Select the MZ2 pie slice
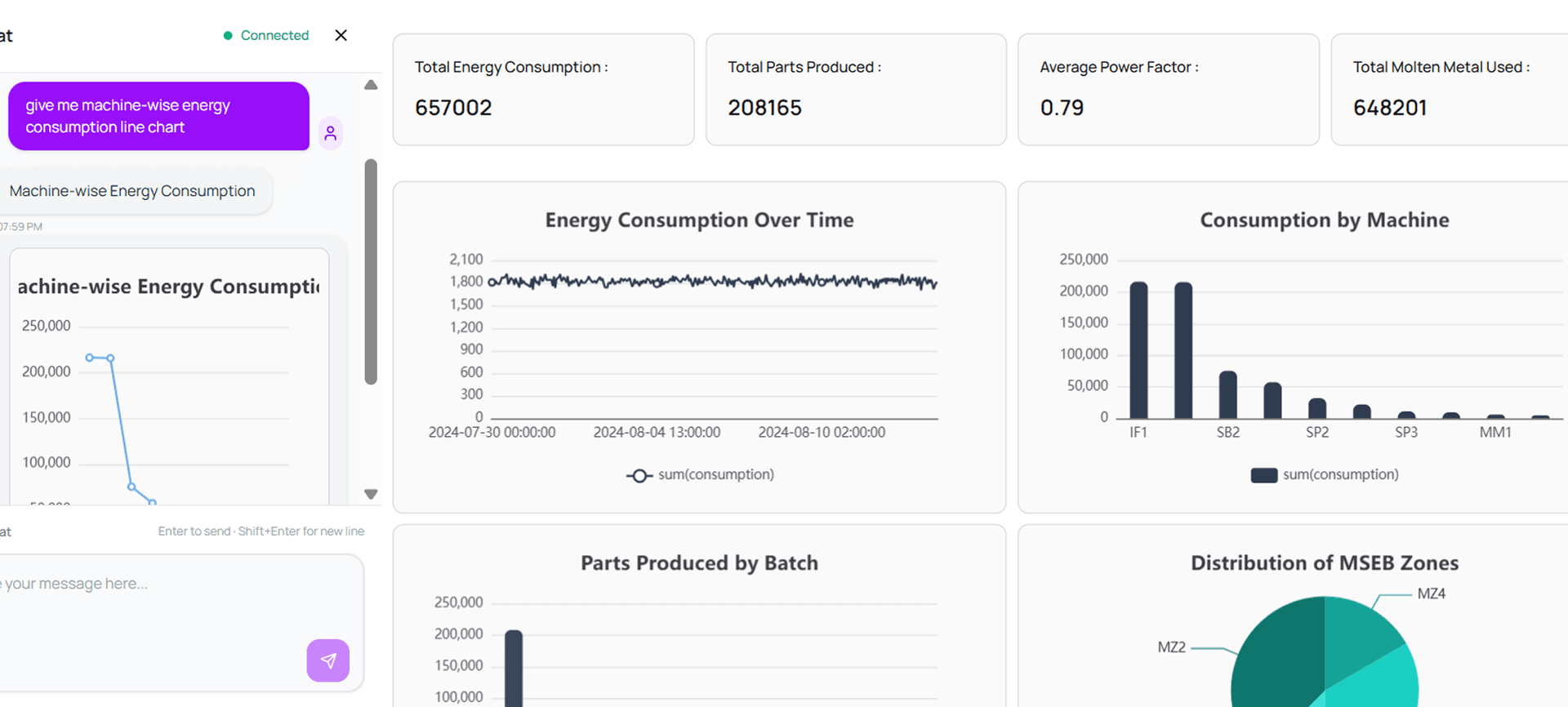This screenshot has width=1568, height=707. (1278, 661)
